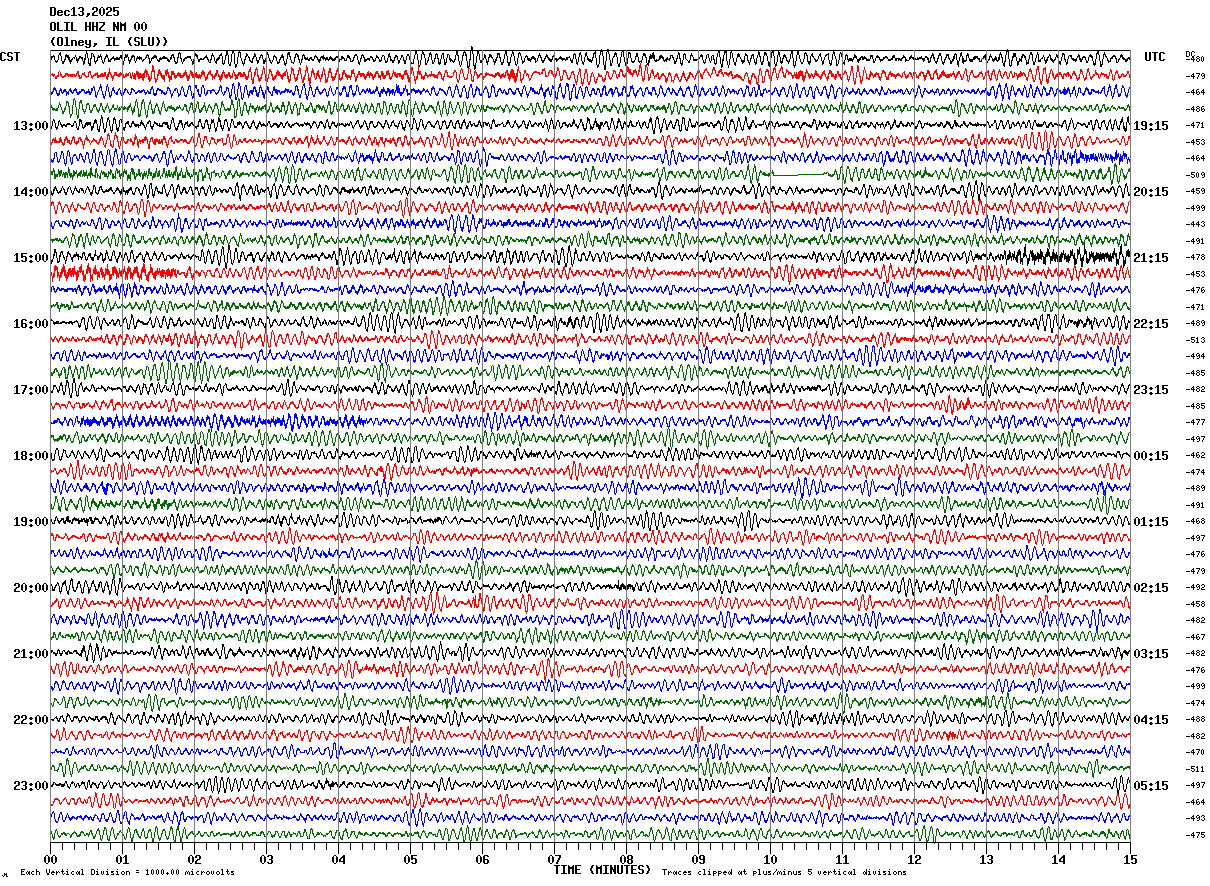
Task: Click the UTC time label "02:15"
Action: tap(1151, 588)
